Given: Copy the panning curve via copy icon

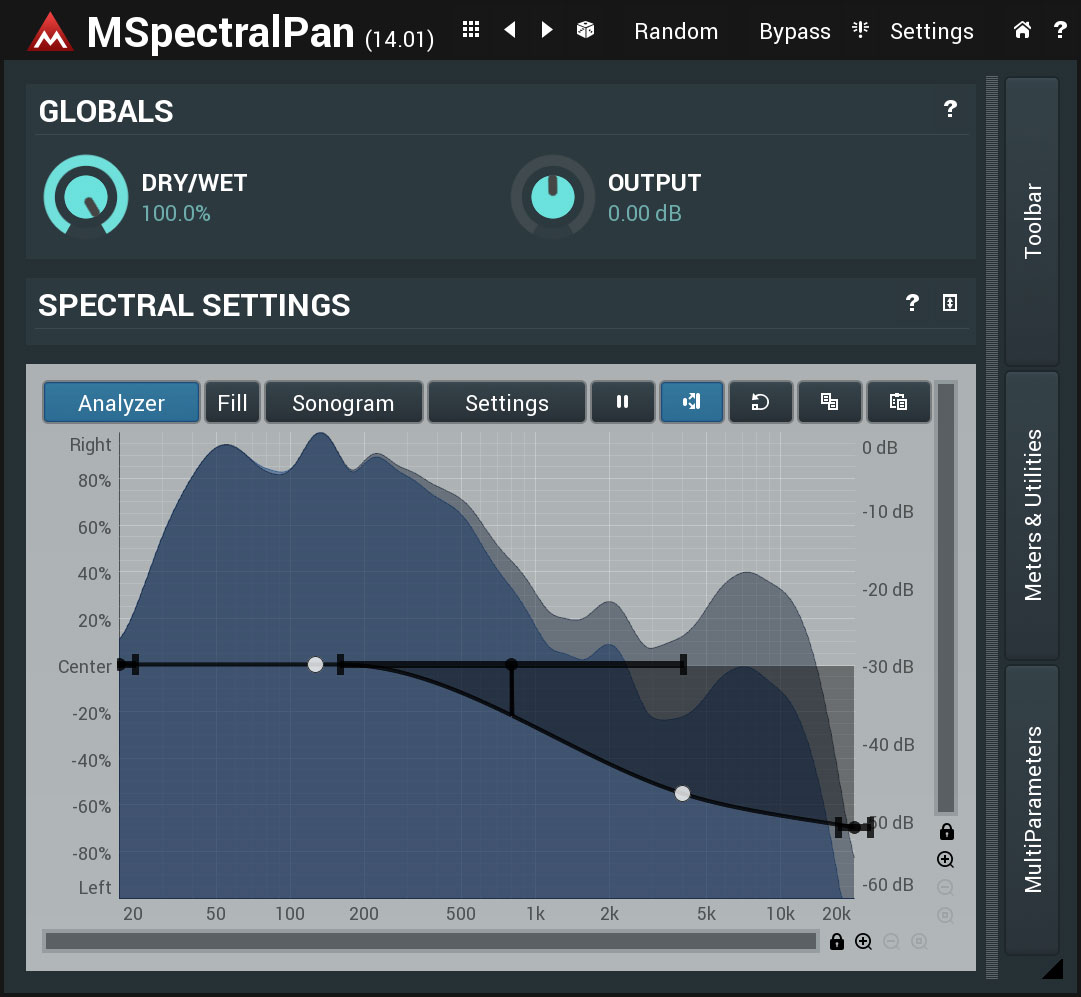Looking at the screenshot, I should click(830, 401).
